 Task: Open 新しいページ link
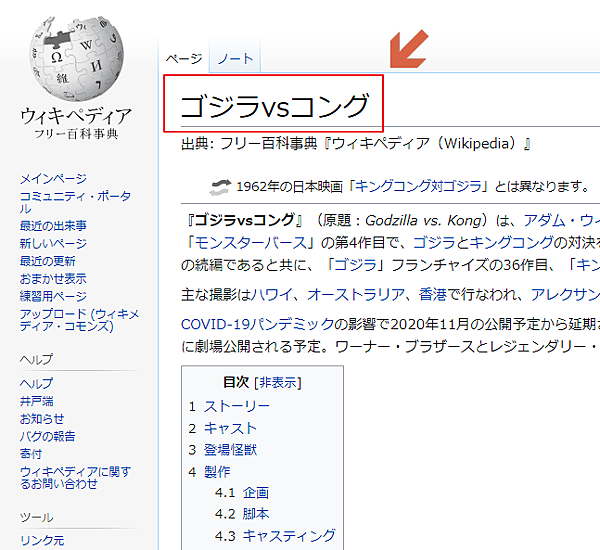[x=53, y=243]
